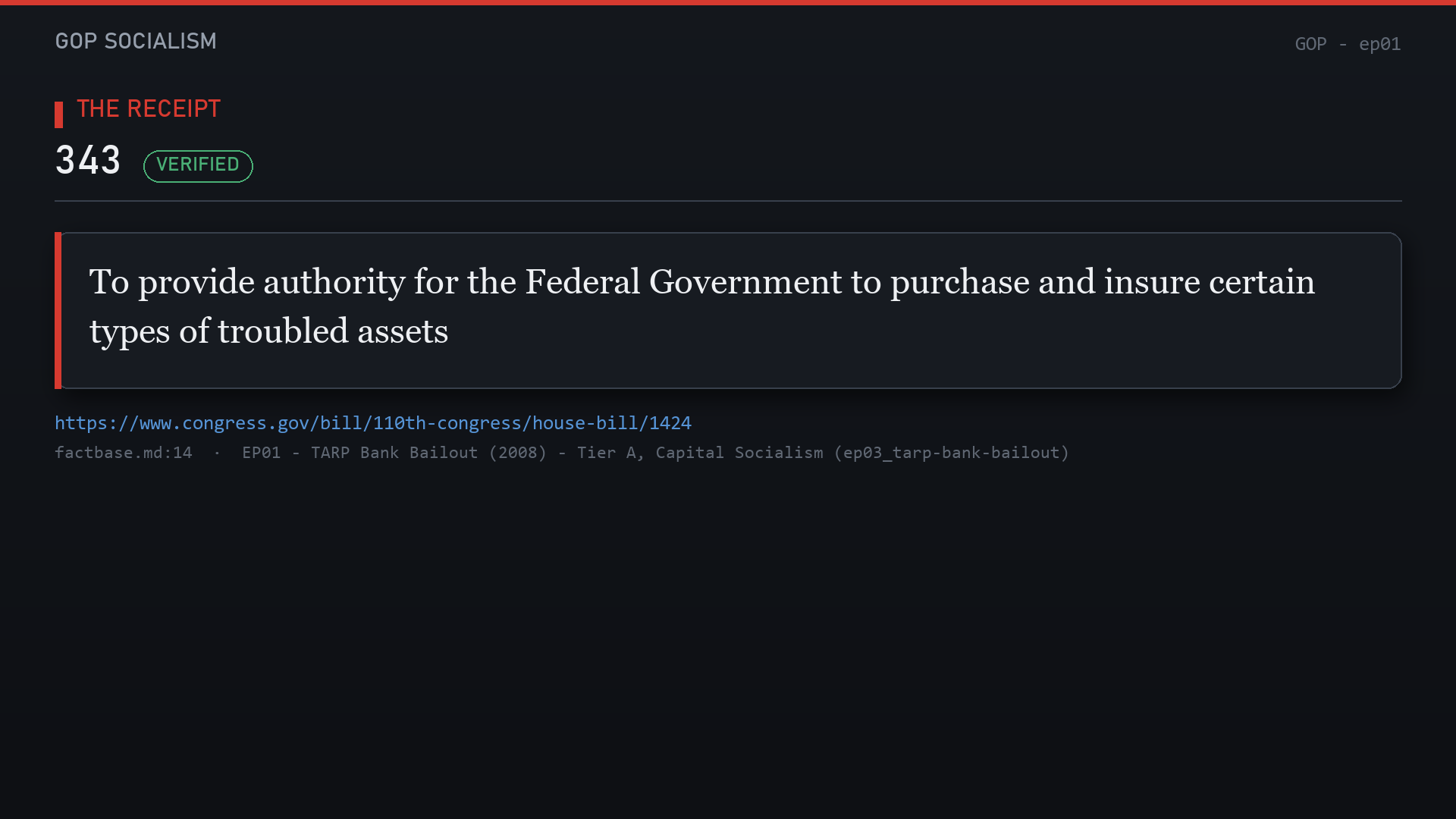Screen dimensions: 1456x819
Task: Click the Tier A, Capital Socialism text
Action: [x=700, y=453]
